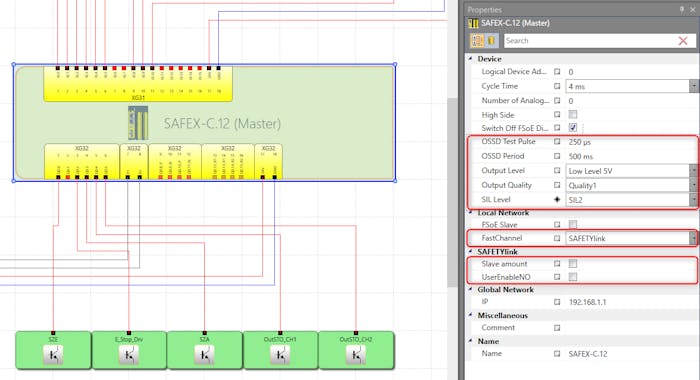This screenshot has width=700, height=380.
Task: Click the alphabetical sort icon beside Search
Action: (492, 41)
